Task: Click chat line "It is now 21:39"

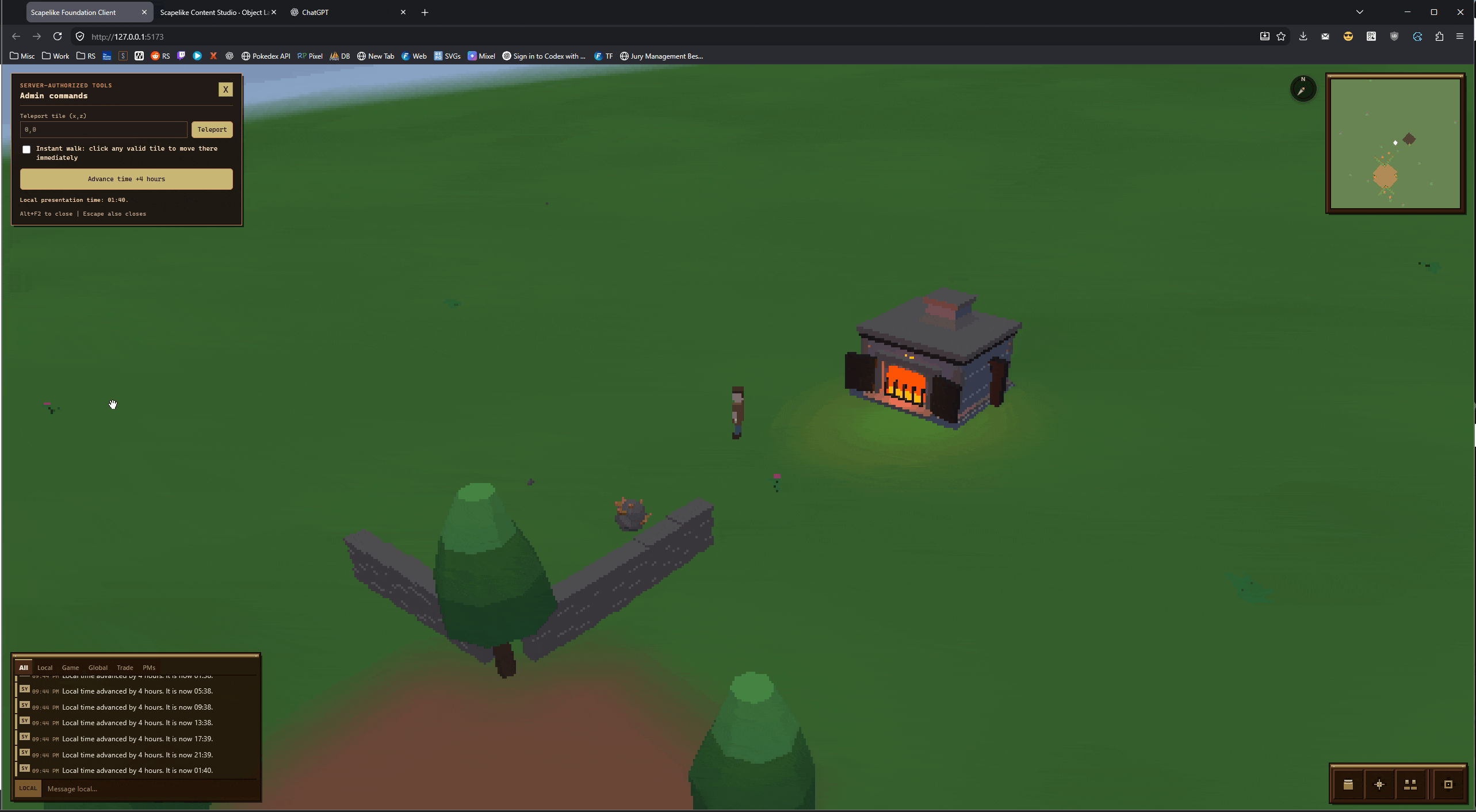Action: click(137, 755)
